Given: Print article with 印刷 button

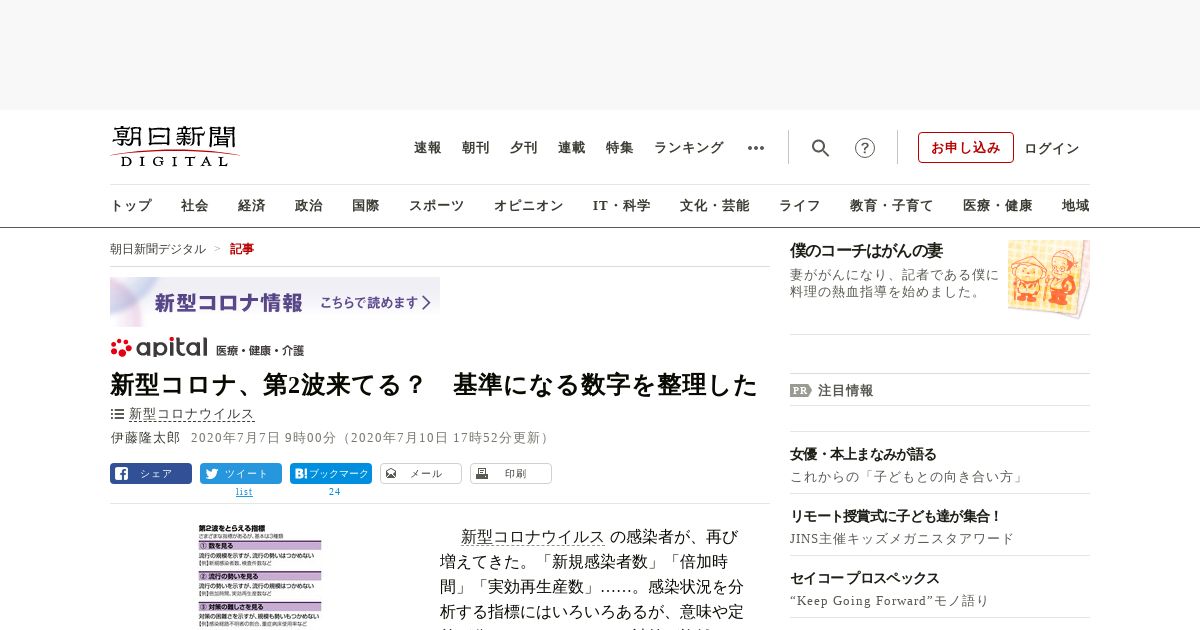Looking at the screenshot, I should (x=511, y=474).
